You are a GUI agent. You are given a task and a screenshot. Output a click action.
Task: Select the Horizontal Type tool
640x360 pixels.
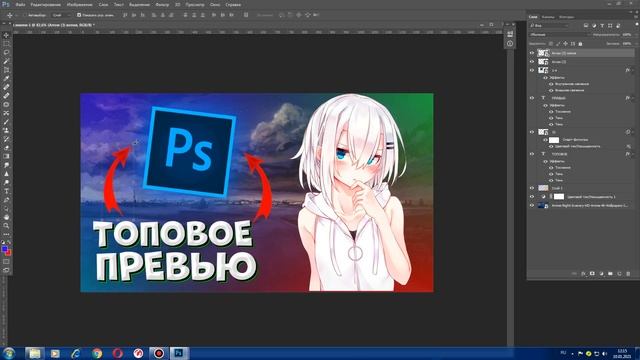tap(6, 191)
